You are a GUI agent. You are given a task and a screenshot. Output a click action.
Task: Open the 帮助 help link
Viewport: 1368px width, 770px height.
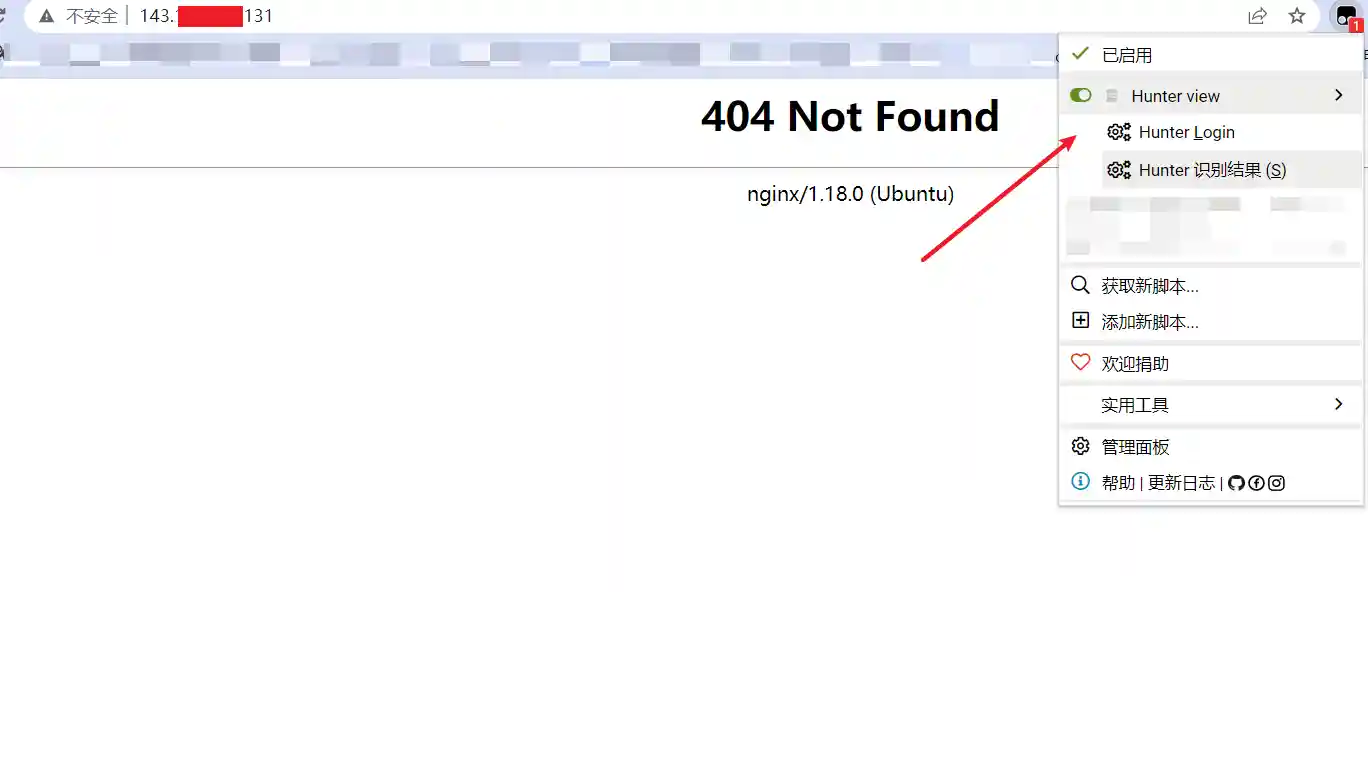(1118, 483)
